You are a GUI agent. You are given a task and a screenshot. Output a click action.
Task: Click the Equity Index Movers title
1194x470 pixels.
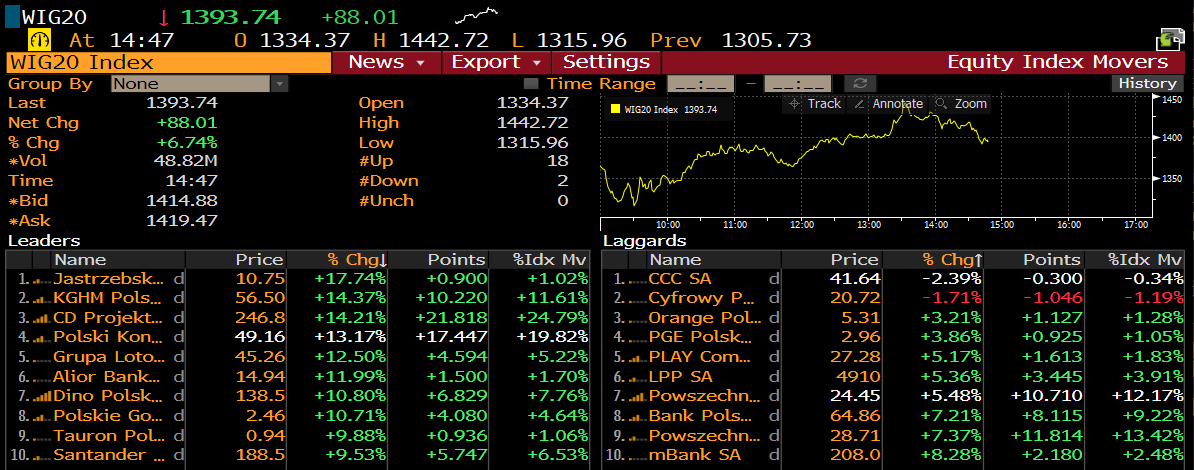coord(1057,62)
